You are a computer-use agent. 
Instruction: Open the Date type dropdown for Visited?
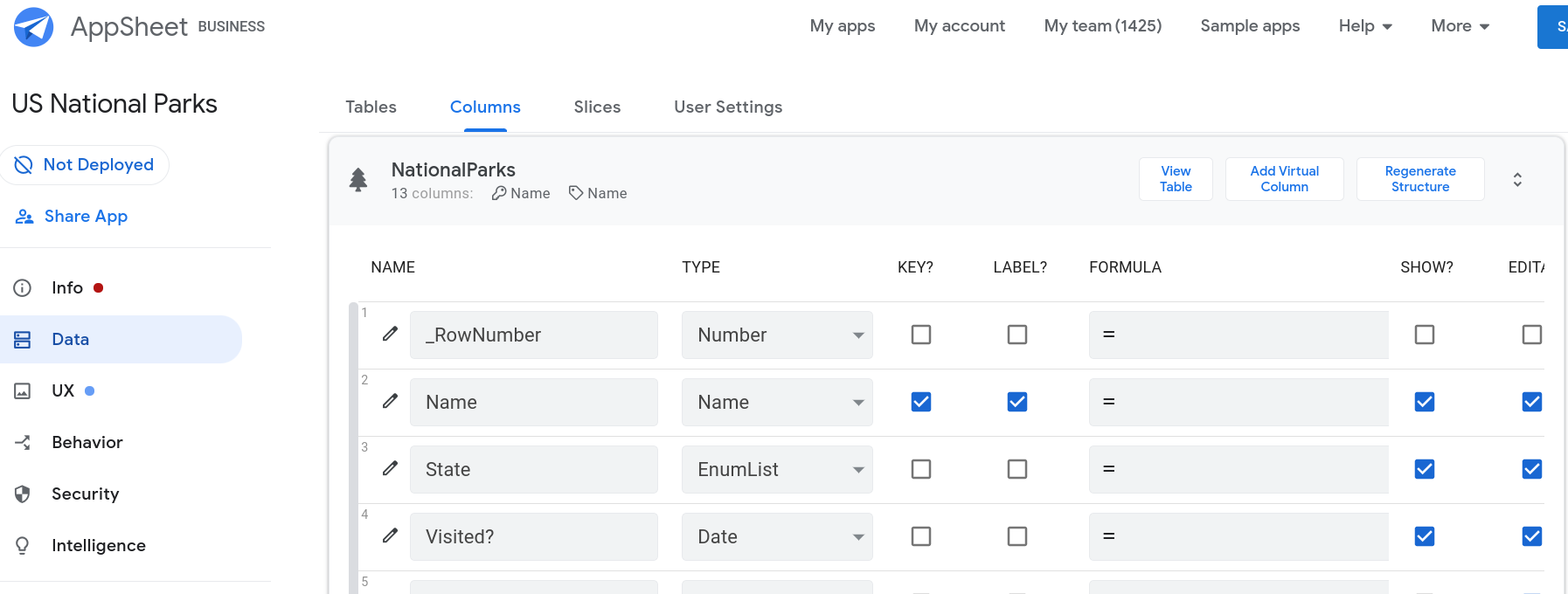click(777, 536)
